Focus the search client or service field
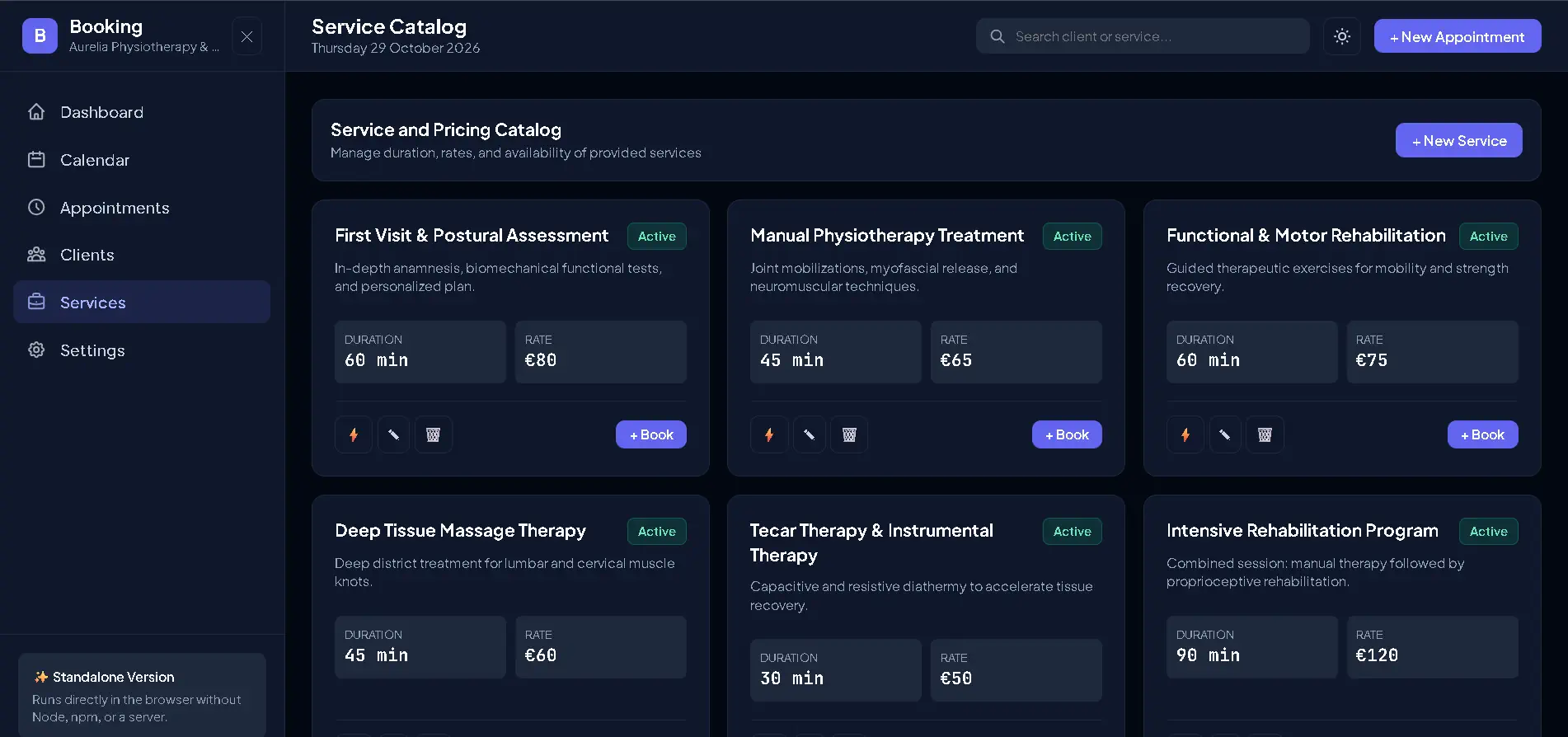 coord(1143,36)
